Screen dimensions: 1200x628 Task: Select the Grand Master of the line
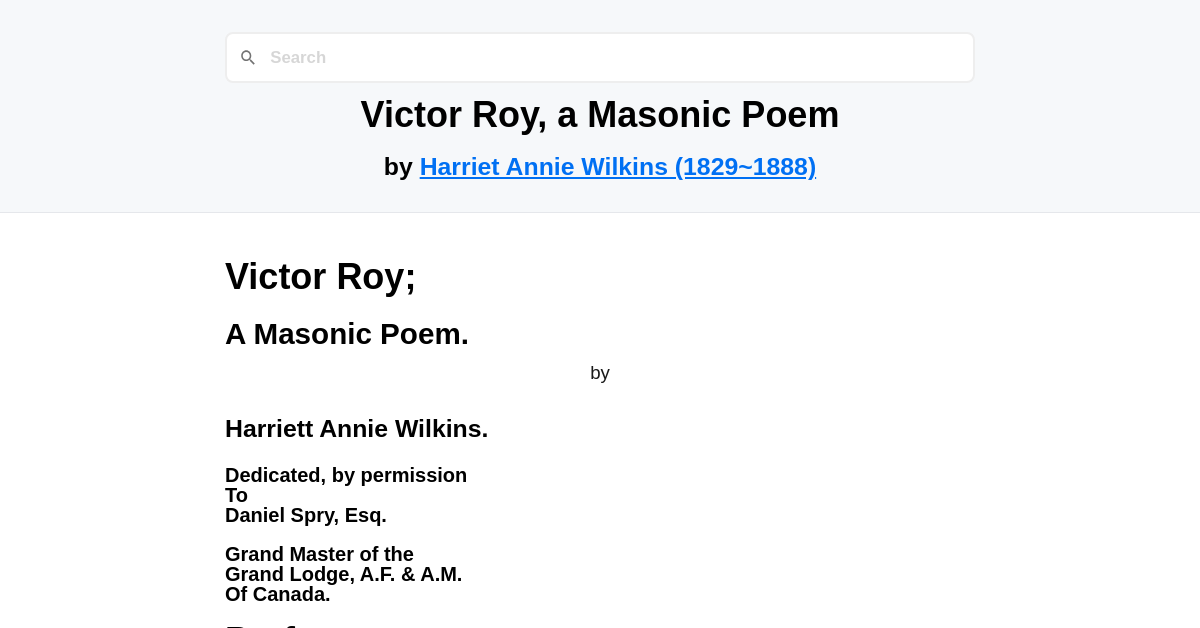click(319, 554)
